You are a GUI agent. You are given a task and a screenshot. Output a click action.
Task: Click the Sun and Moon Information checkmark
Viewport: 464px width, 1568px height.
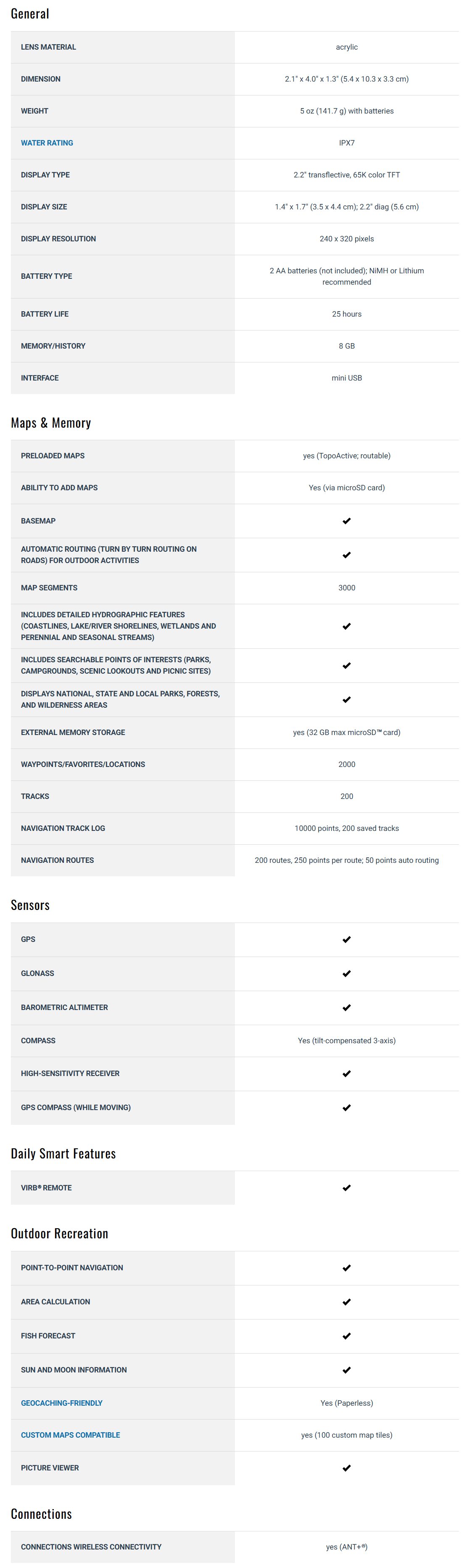click(x=347, y=1370)
